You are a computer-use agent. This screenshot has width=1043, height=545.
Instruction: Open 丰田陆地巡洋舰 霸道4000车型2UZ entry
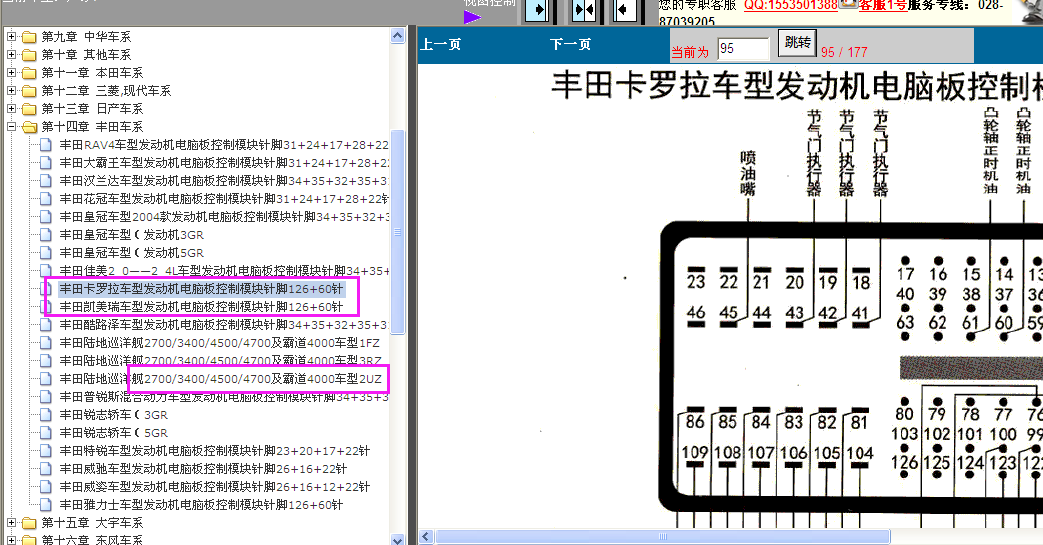[220, 378]
